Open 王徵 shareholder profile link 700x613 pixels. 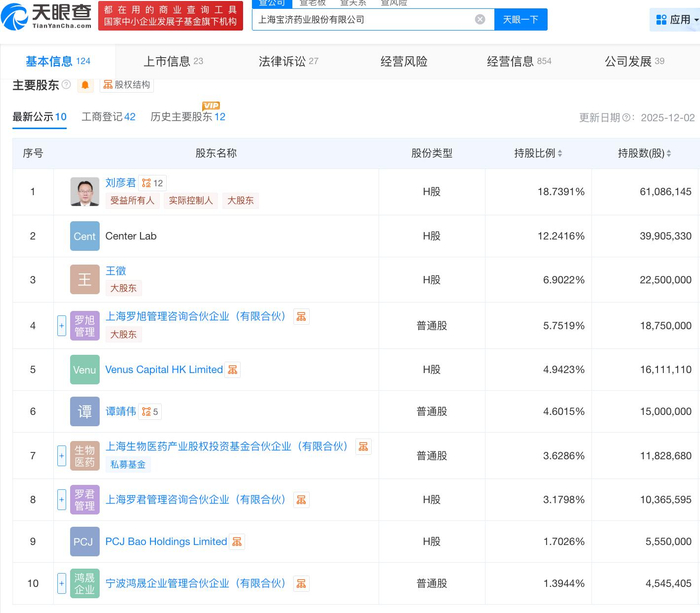[x=115, y=271]
